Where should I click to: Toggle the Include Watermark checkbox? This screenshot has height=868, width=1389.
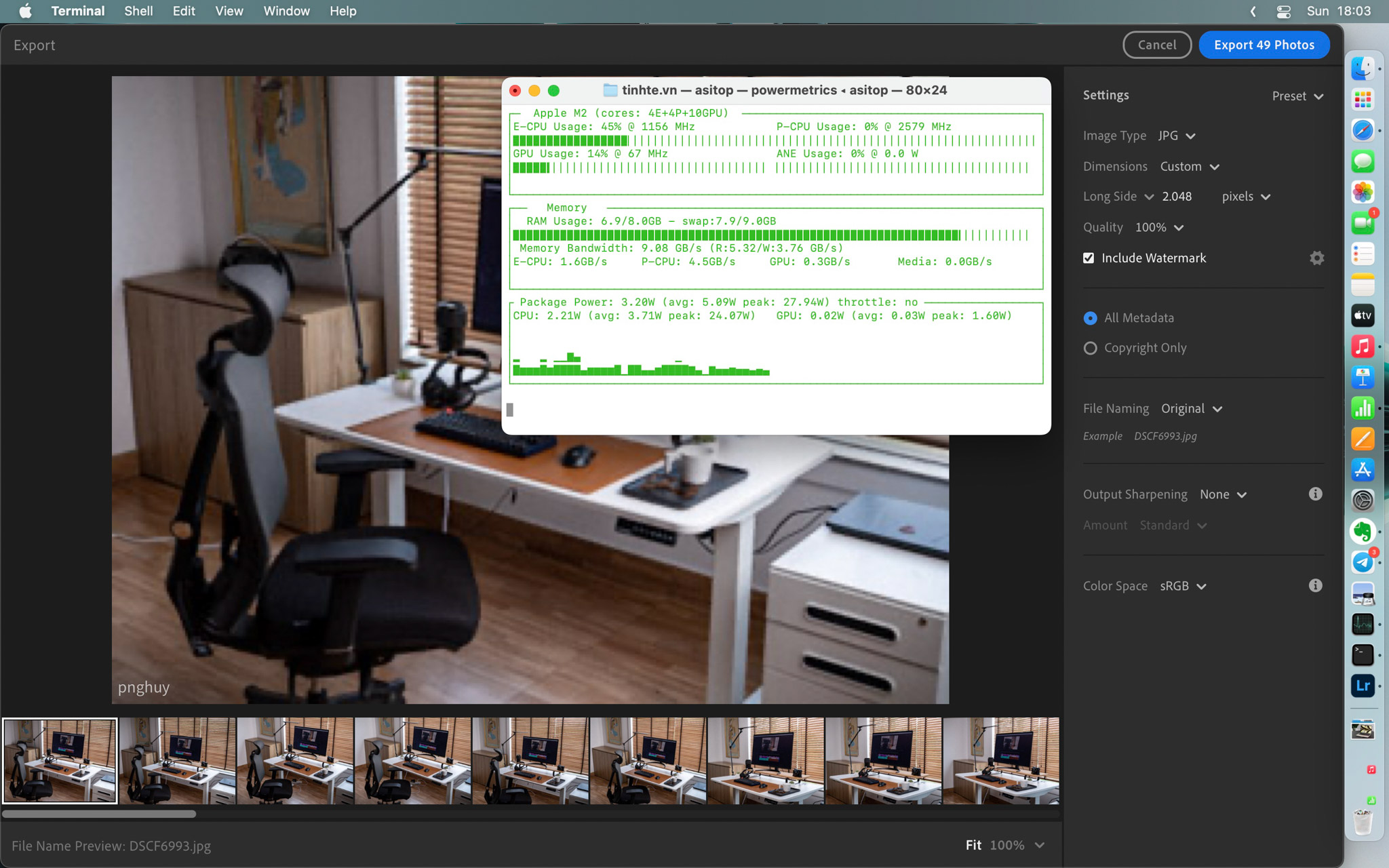coord(1089,258)
